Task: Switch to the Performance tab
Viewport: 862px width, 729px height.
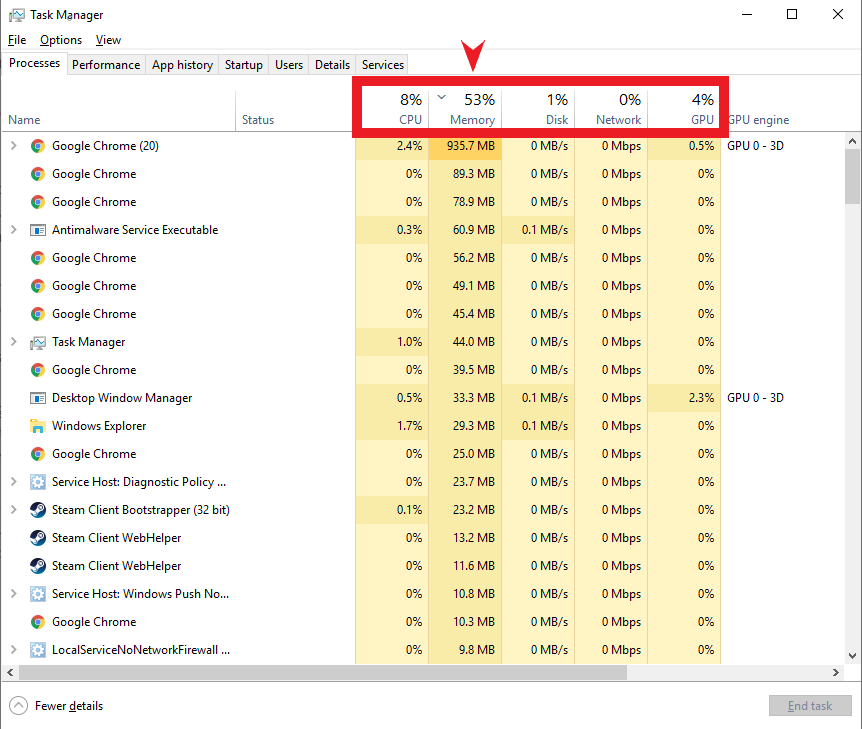Action: click(x=106, y=65)
